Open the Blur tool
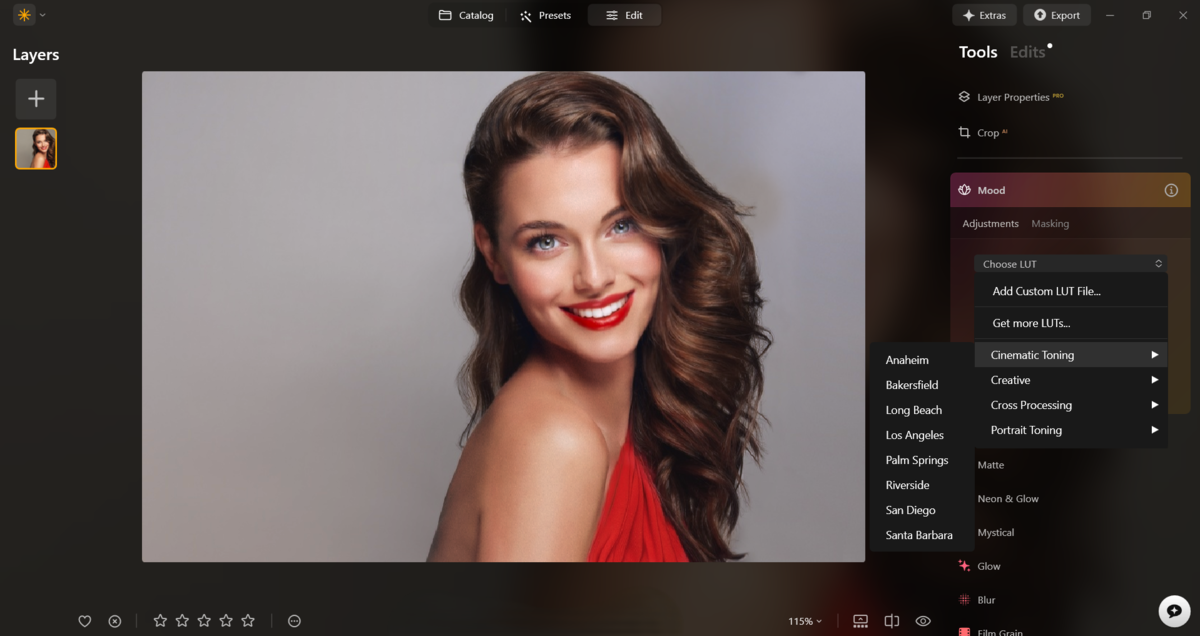1200x636 pixels. click(985, 599)
